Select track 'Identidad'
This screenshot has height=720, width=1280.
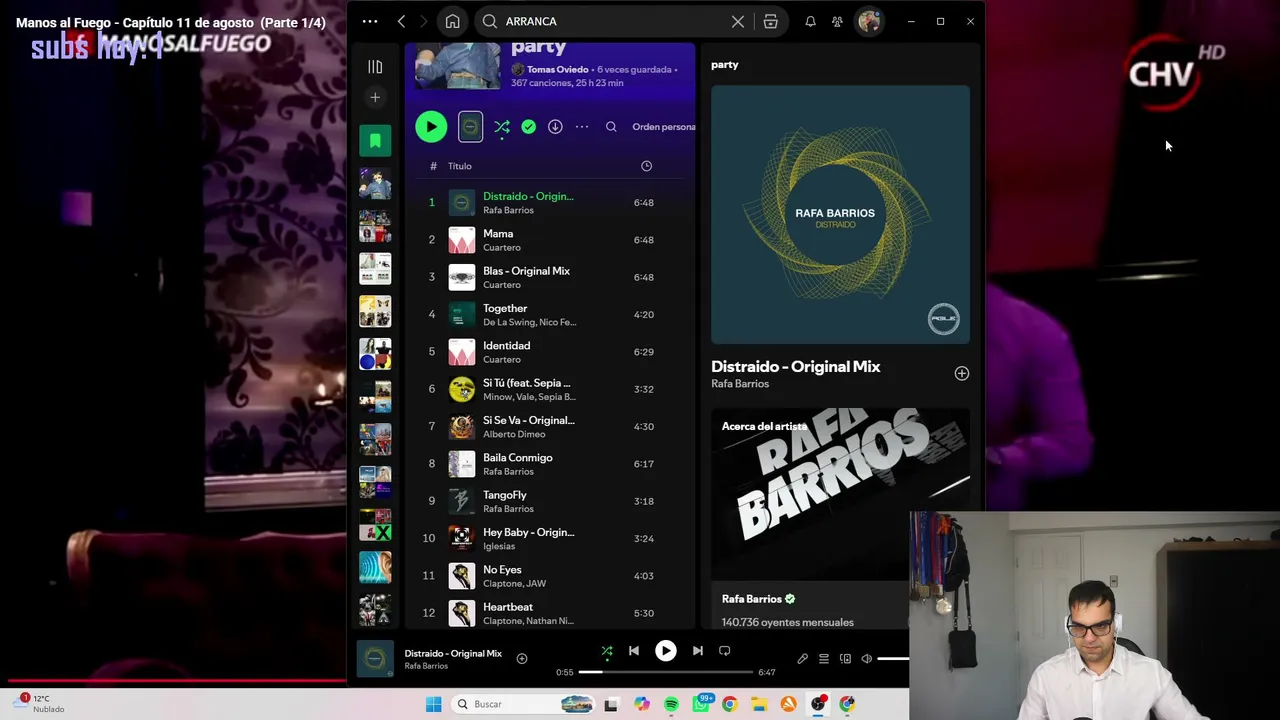548,352
